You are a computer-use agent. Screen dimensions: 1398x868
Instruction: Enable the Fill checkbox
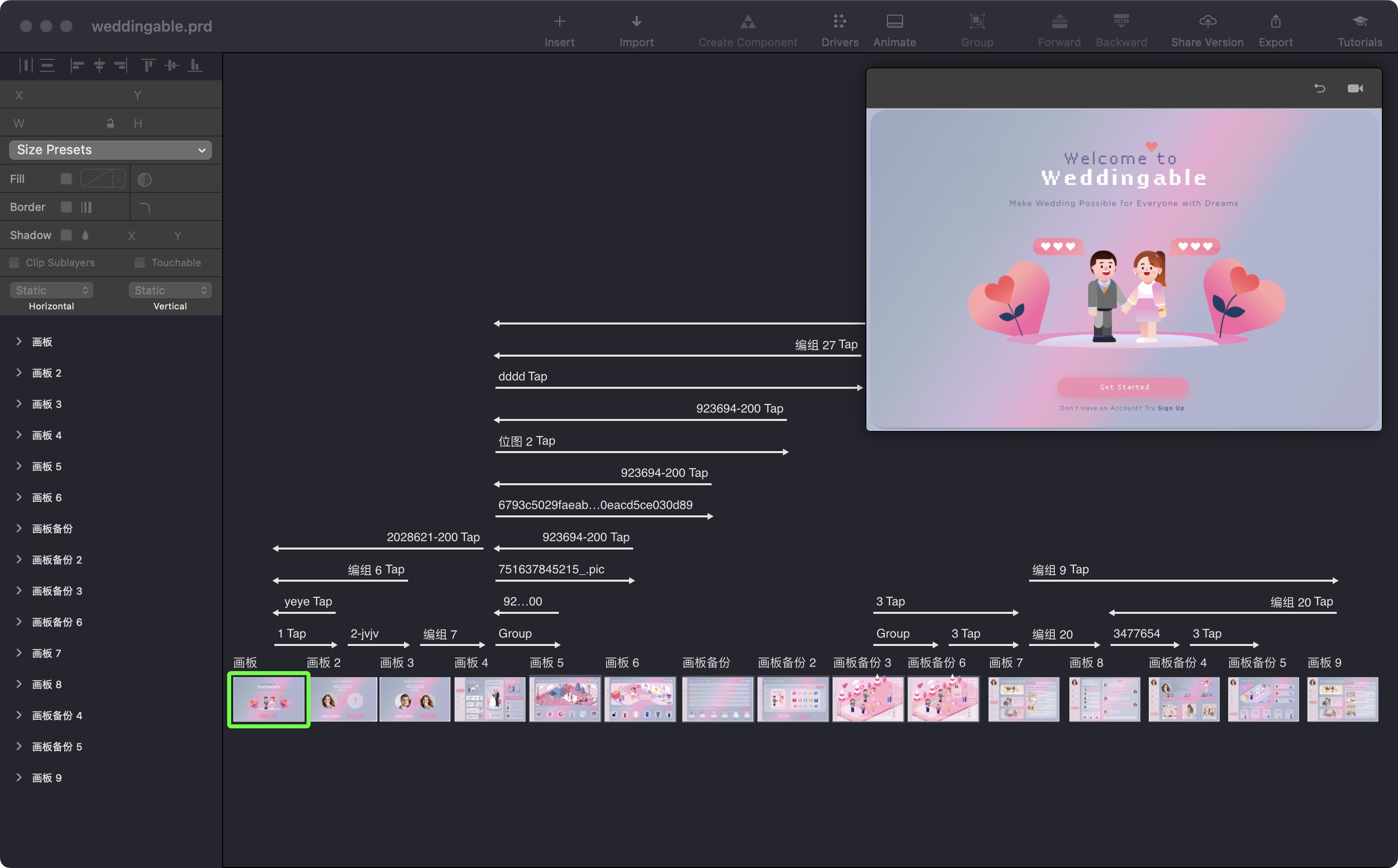click(x=67, y=179)
